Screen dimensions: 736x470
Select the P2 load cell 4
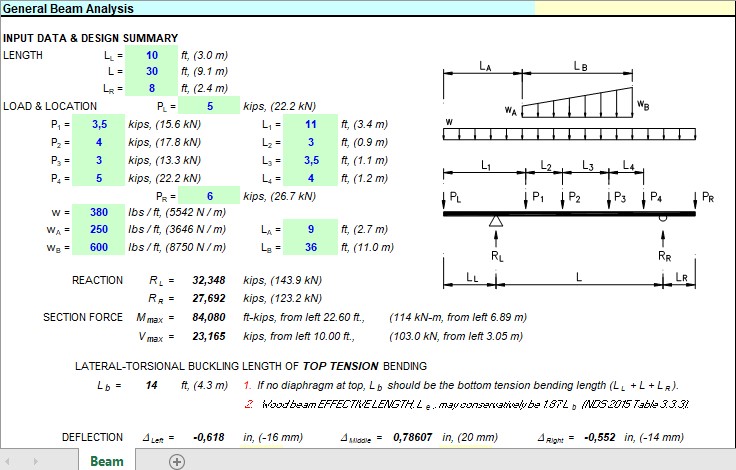point(99,142)
